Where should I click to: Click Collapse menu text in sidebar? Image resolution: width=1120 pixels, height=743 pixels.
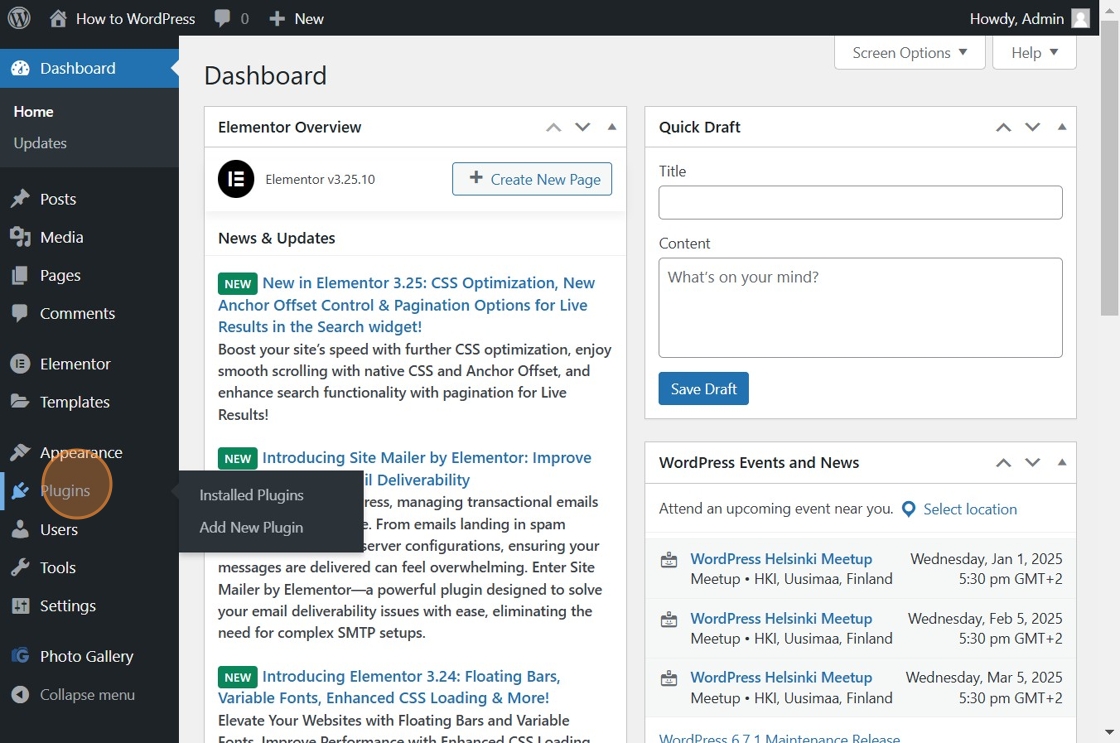tap(87, 694)
